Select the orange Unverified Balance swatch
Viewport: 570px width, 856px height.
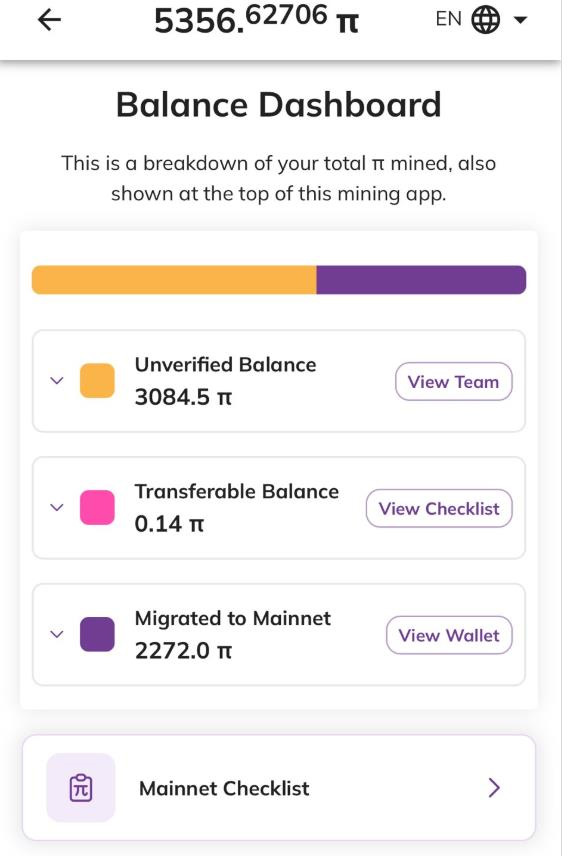97,381
